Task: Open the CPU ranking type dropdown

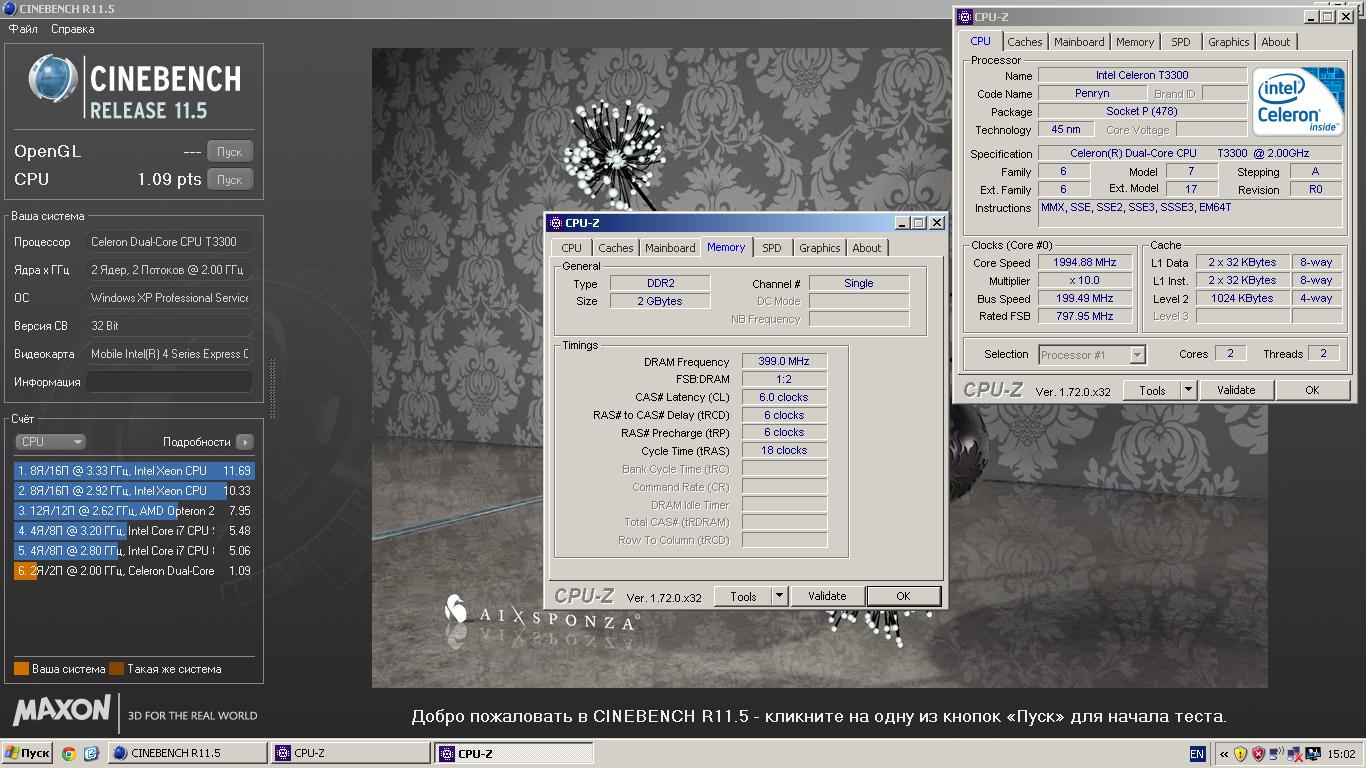Action: point(50,441)
